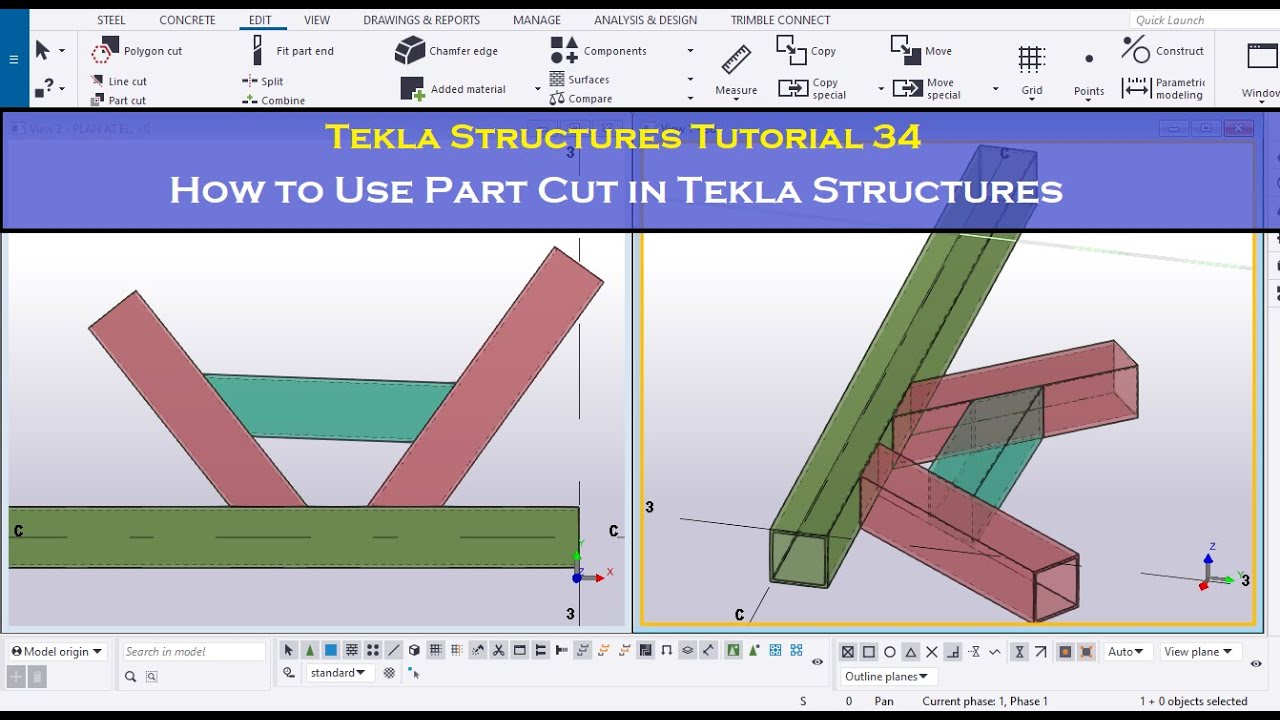Click the search in selection icon
Screen dimensions: 1280x720
click(x=152, y=677)
